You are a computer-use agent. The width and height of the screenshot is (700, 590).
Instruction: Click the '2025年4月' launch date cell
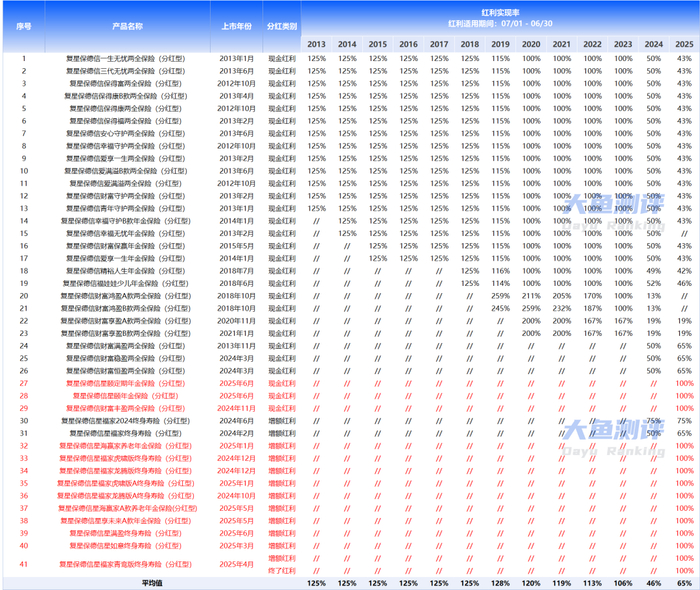point(237,565)
